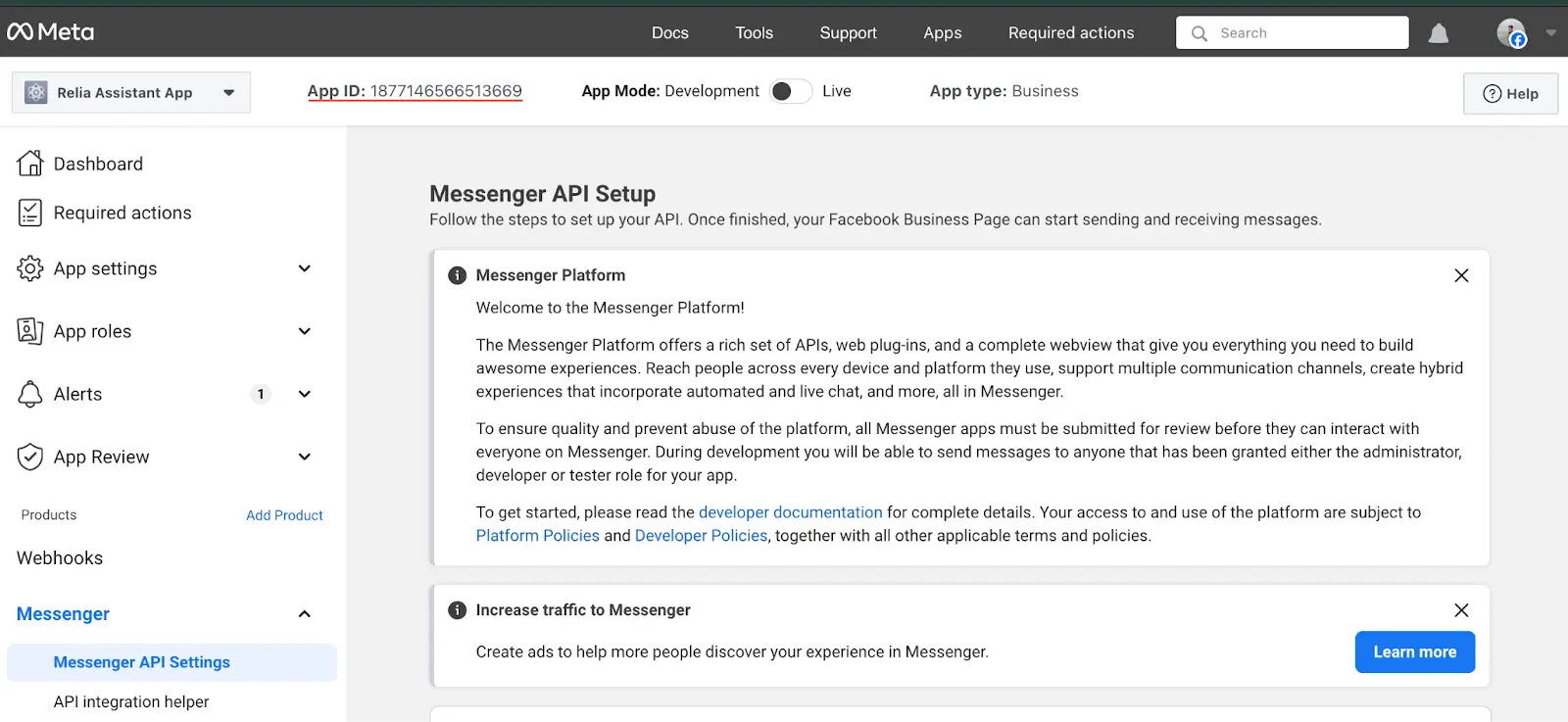Click the App Review shield icon
Image resolution: width=1568 pixels, height=722 pixels.
(30, 457)
